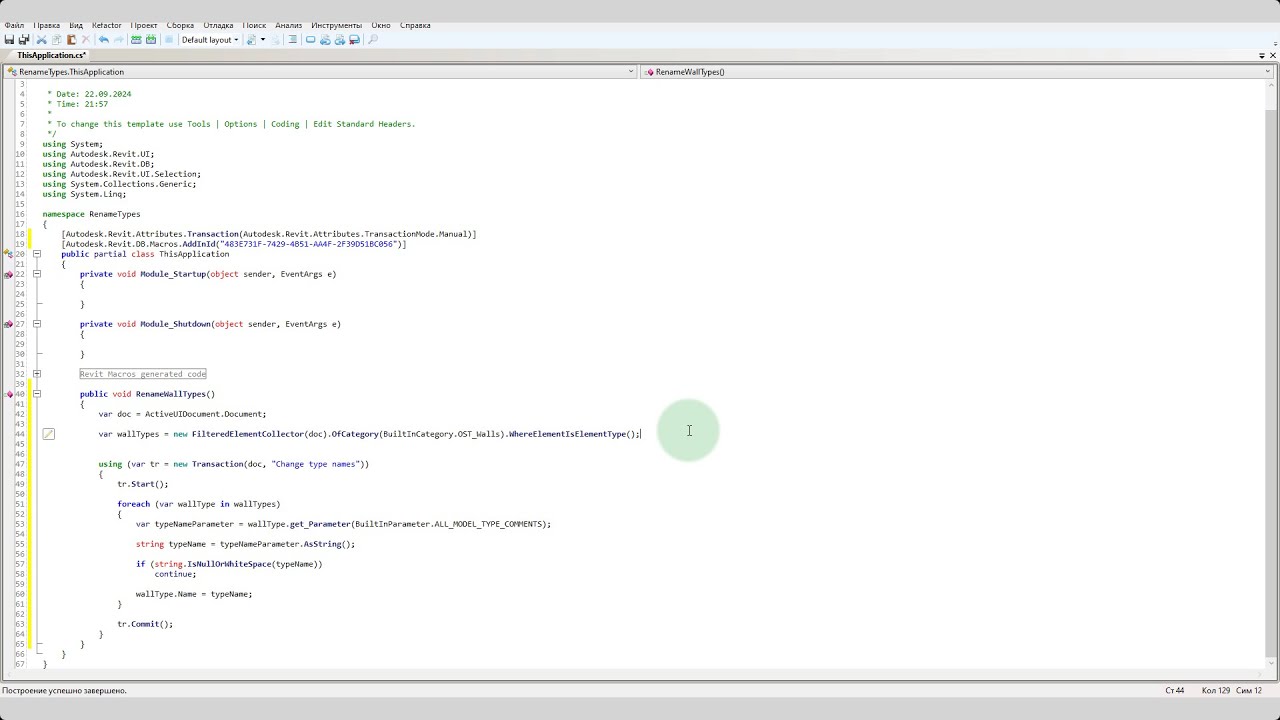Click 'tr.Commit();' on line 63

point(145,624)
